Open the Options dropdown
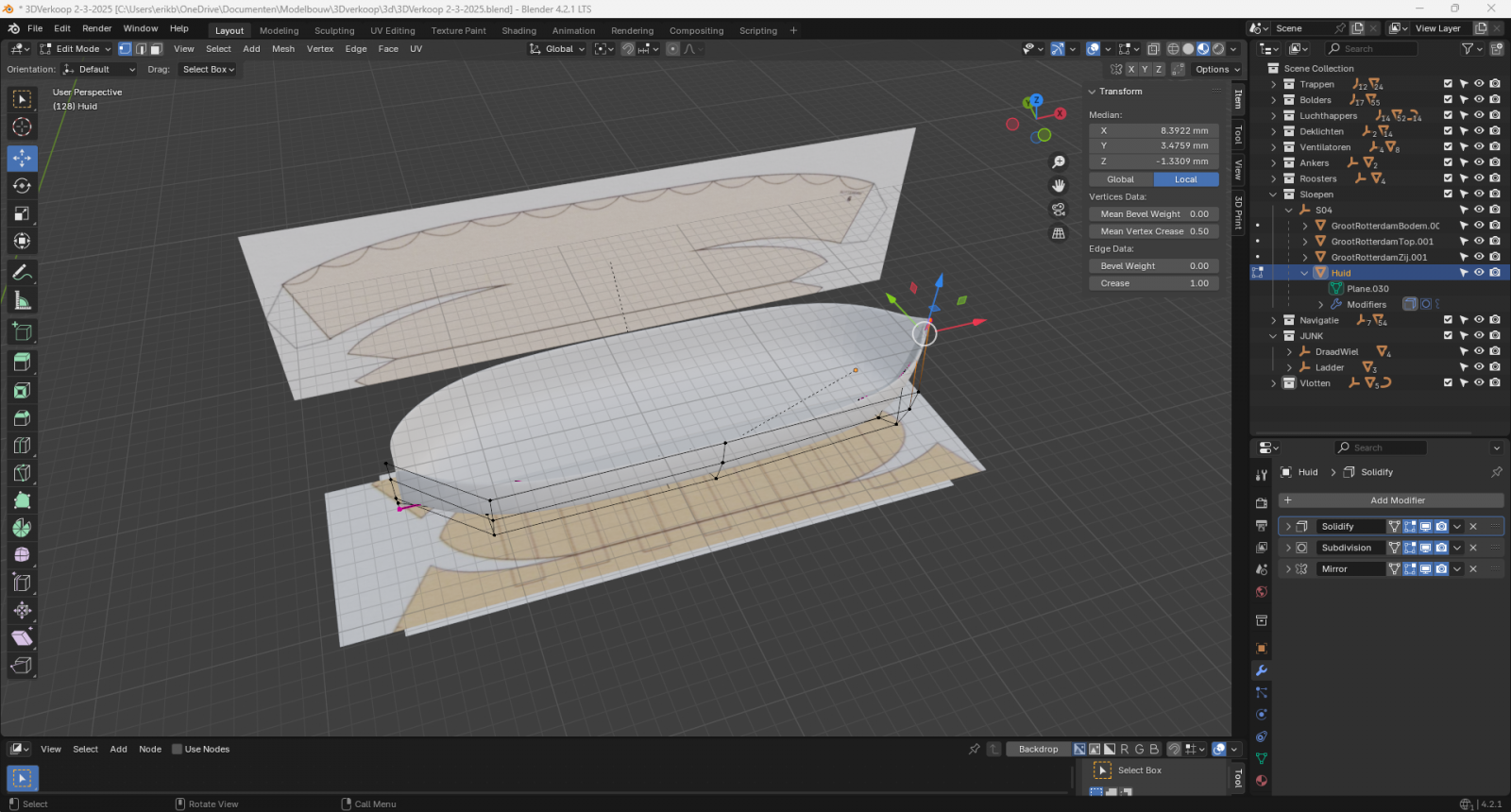This screenshot has width=1511, height=812. click(x=1217, y=69)
